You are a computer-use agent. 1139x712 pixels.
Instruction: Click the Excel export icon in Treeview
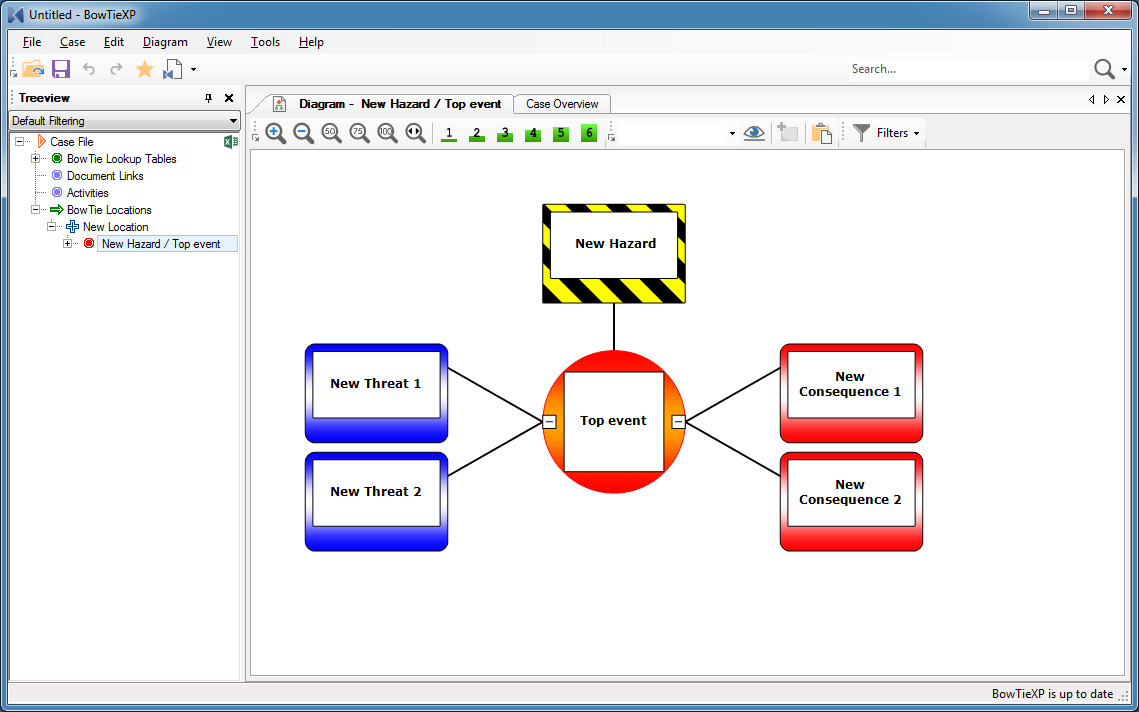(x=231, y=142)
